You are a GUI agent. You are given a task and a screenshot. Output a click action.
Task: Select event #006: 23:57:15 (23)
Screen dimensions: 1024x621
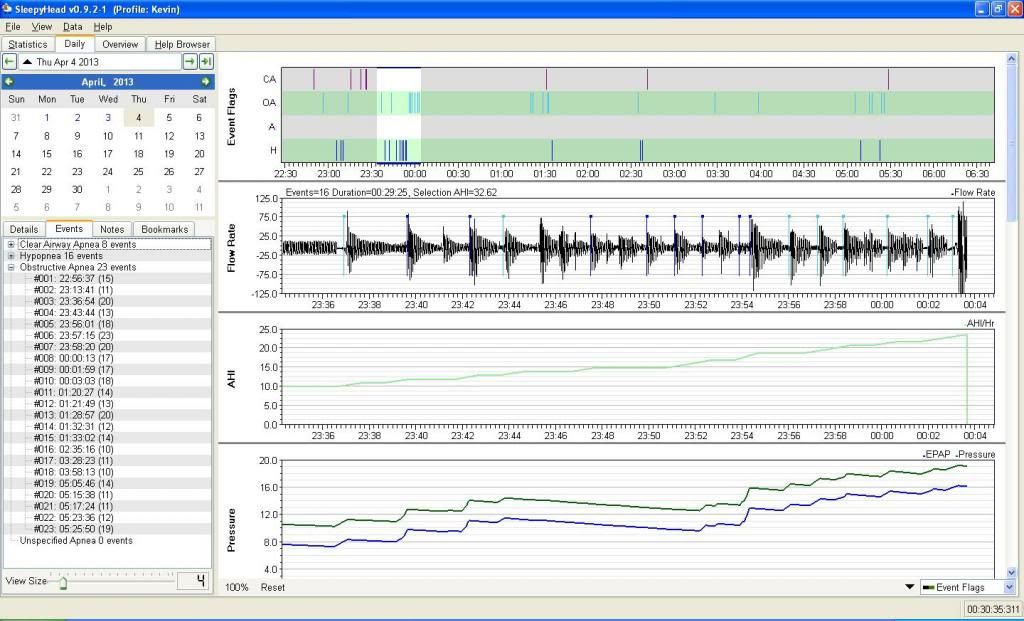73,336
